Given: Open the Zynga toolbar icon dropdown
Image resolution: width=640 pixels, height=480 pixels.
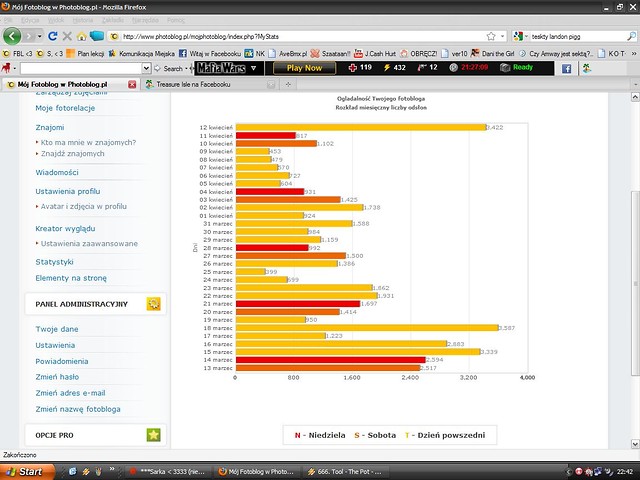Looking at the screenshot, I should coord(15,68).
